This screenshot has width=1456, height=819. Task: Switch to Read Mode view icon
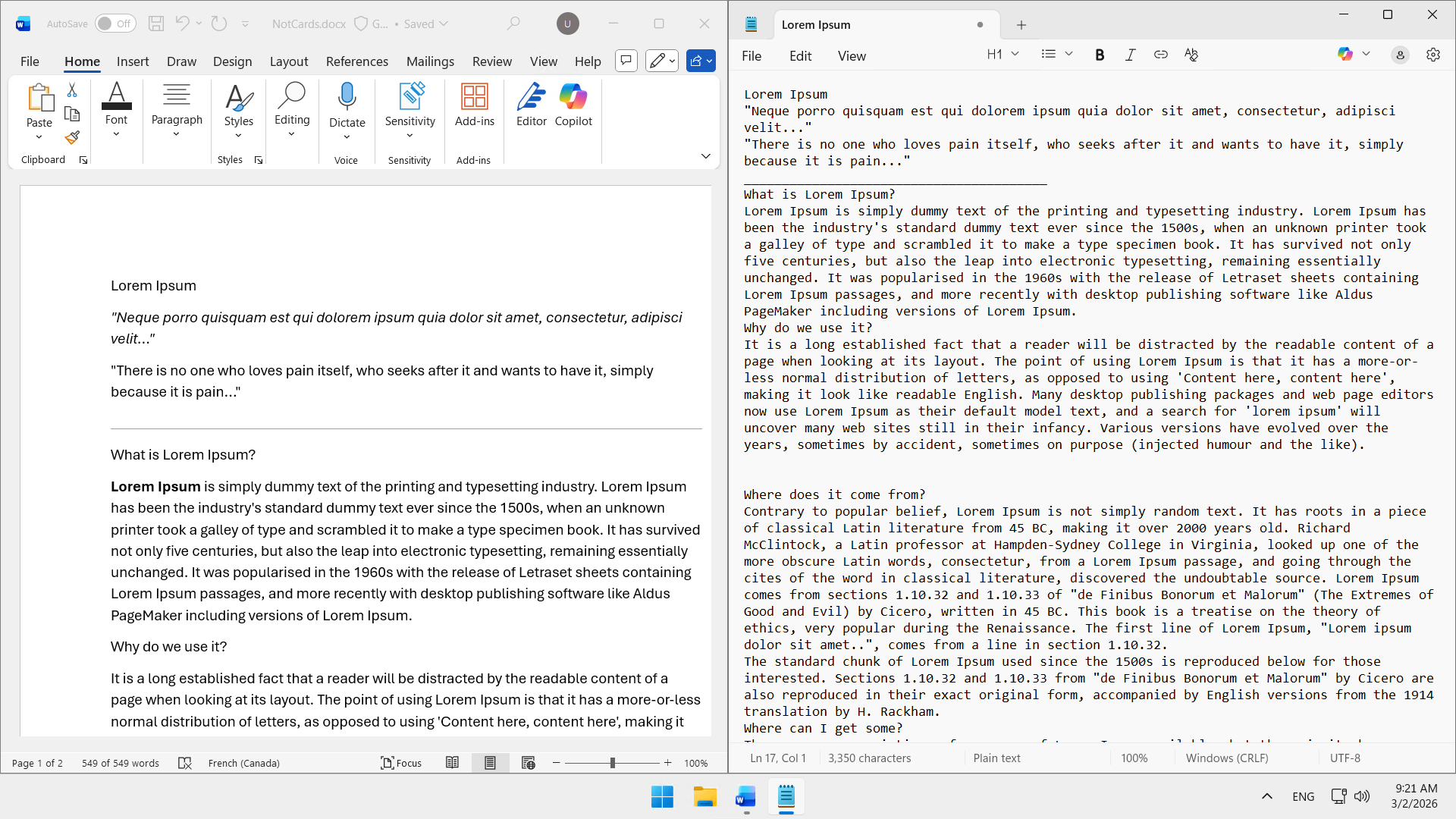point(452,763)
